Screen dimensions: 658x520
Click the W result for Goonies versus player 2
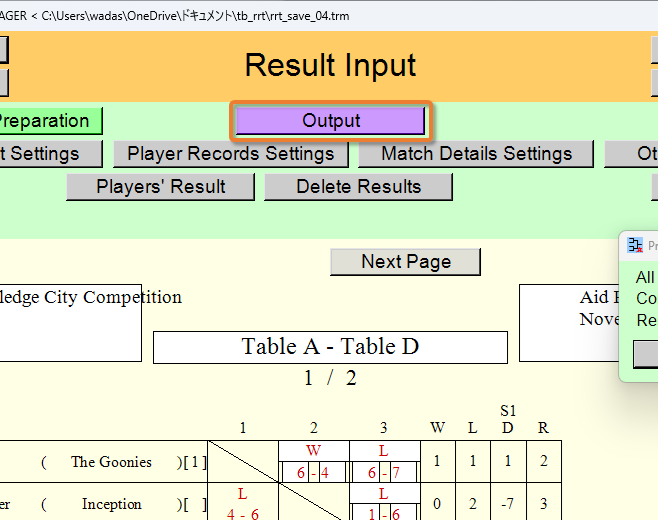tap(313, 450)
